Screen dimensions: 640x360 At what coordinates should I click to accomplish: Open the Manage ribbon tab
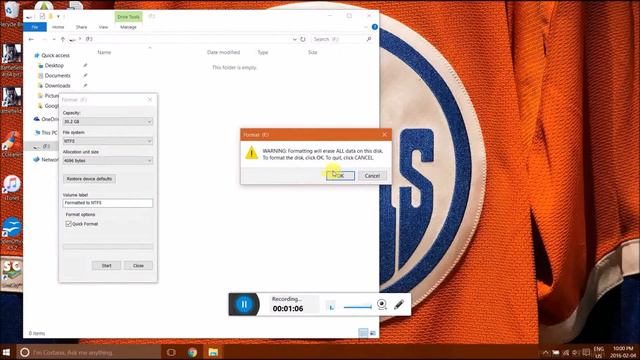pyautogui.click(x=128, y=27)
